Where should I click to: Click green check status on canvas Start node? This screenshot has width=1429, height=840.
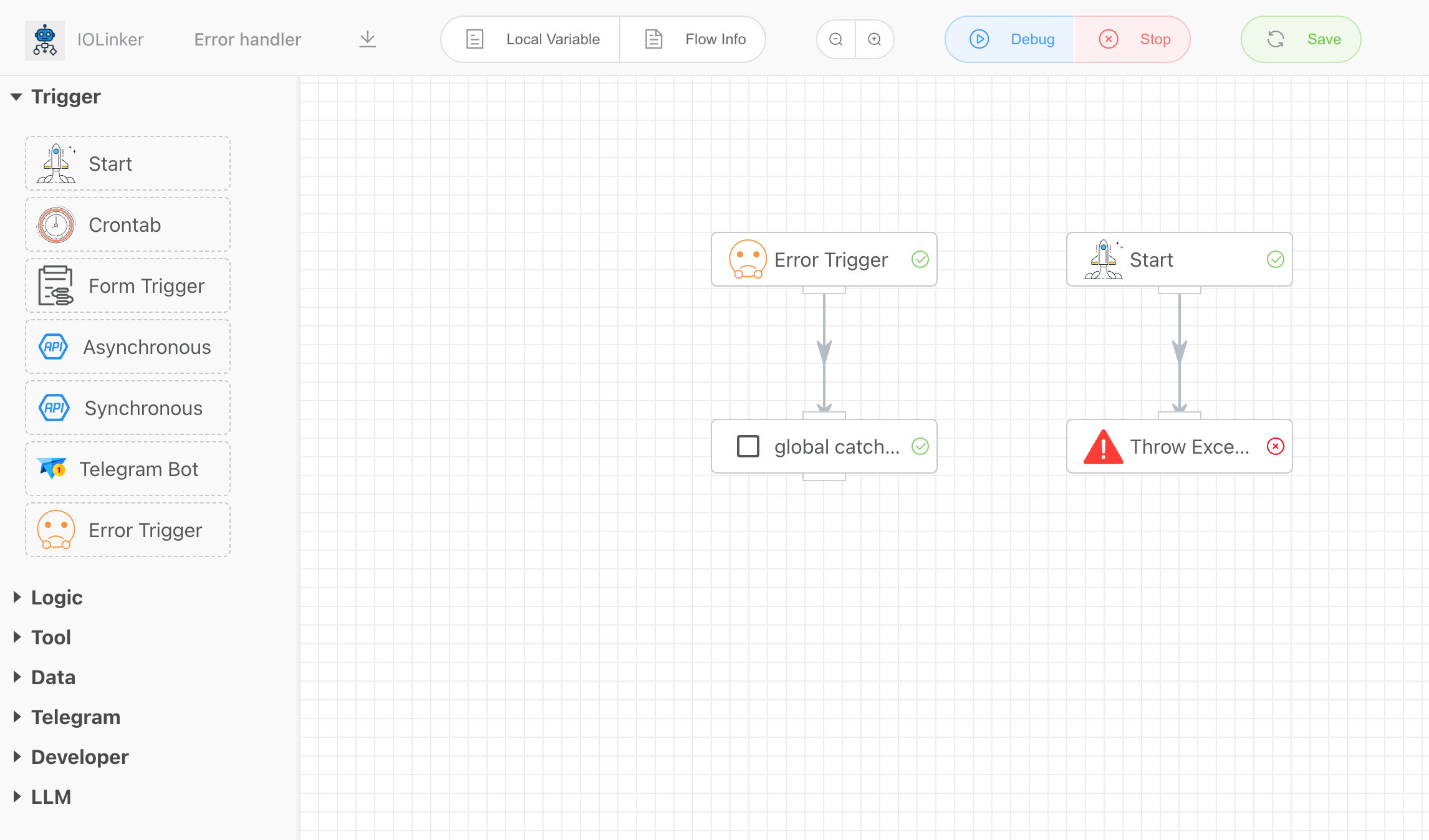tap(1275, 259)
